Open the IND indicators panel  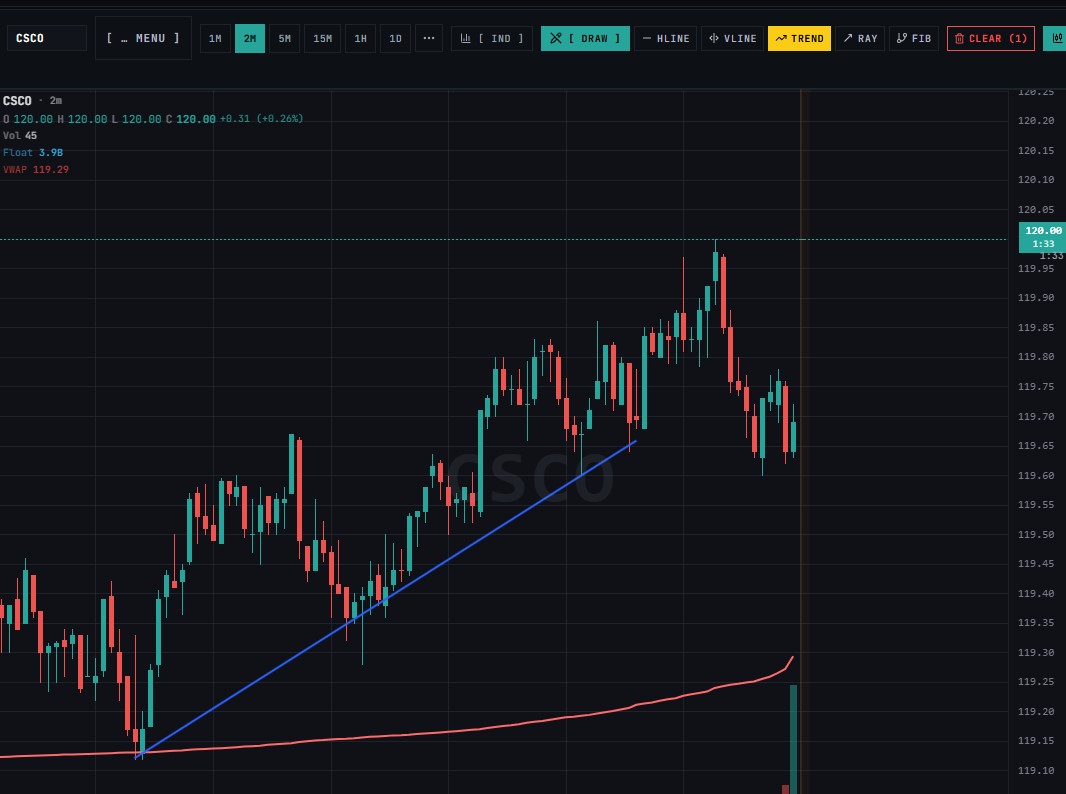[x=492, y=38]
